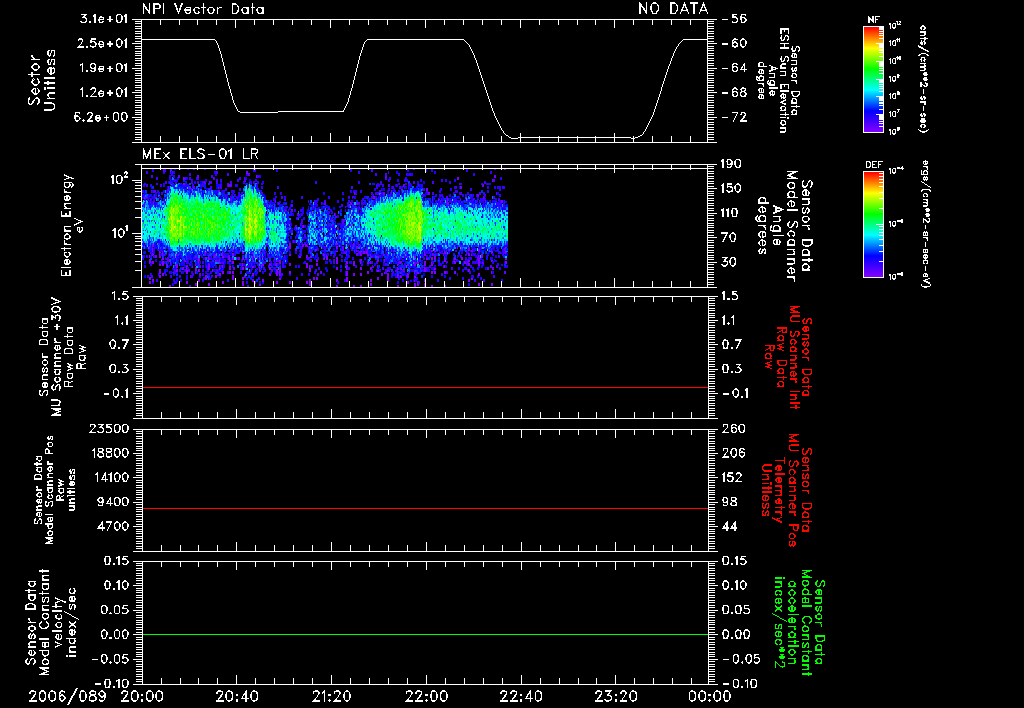Click the 260 telemetry tick label
The width and height of the screenshot is (1024, 708).
(732, 429)
